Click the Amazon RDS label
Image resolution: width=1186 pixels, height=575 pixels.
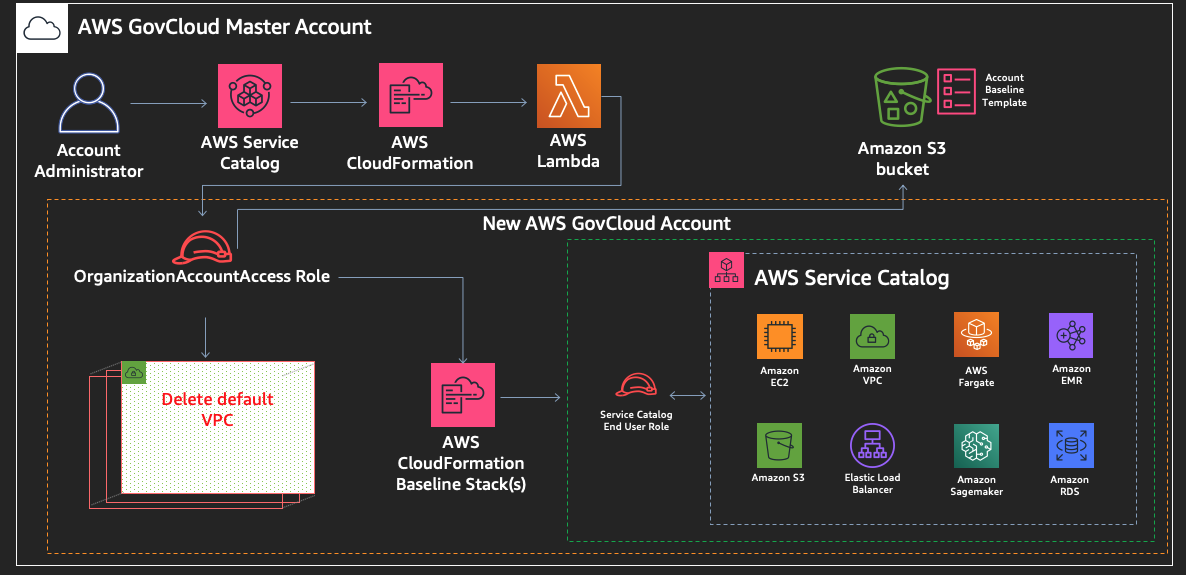[x=1070, y=486]
